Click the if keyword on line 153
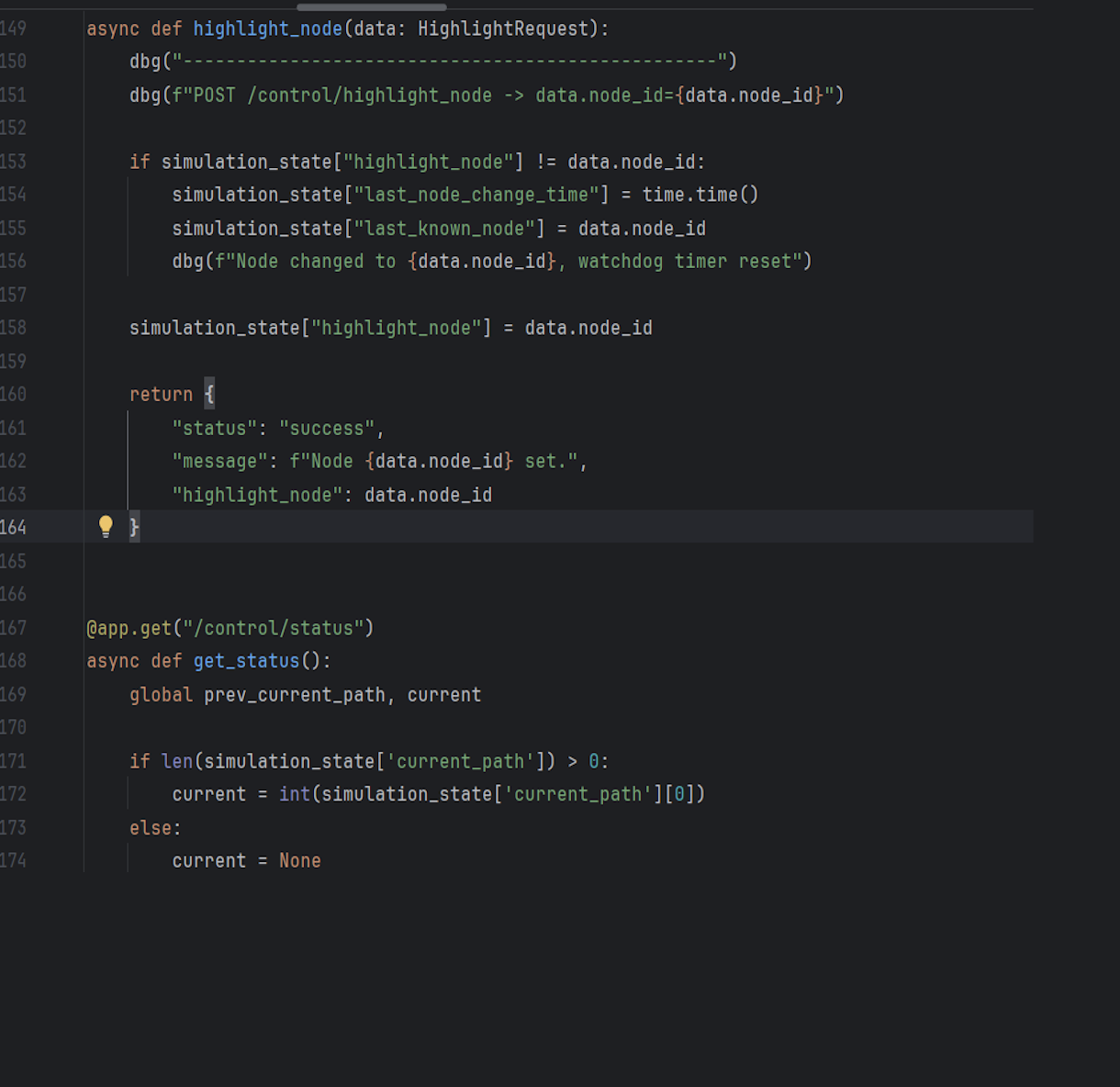This screenshot has width=1120, height=1087. (x=140, y=162)
